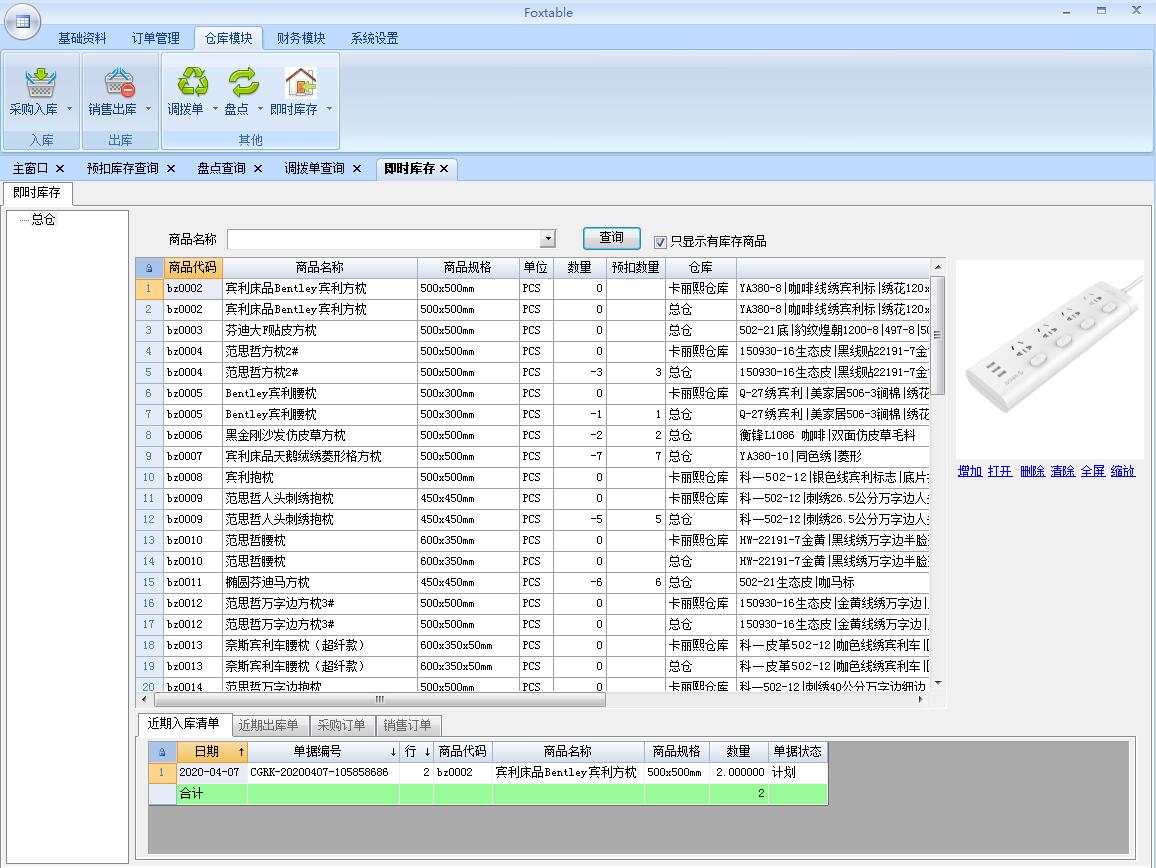Click the 销售出库 sales delivery icon

[x=118, y=84]
